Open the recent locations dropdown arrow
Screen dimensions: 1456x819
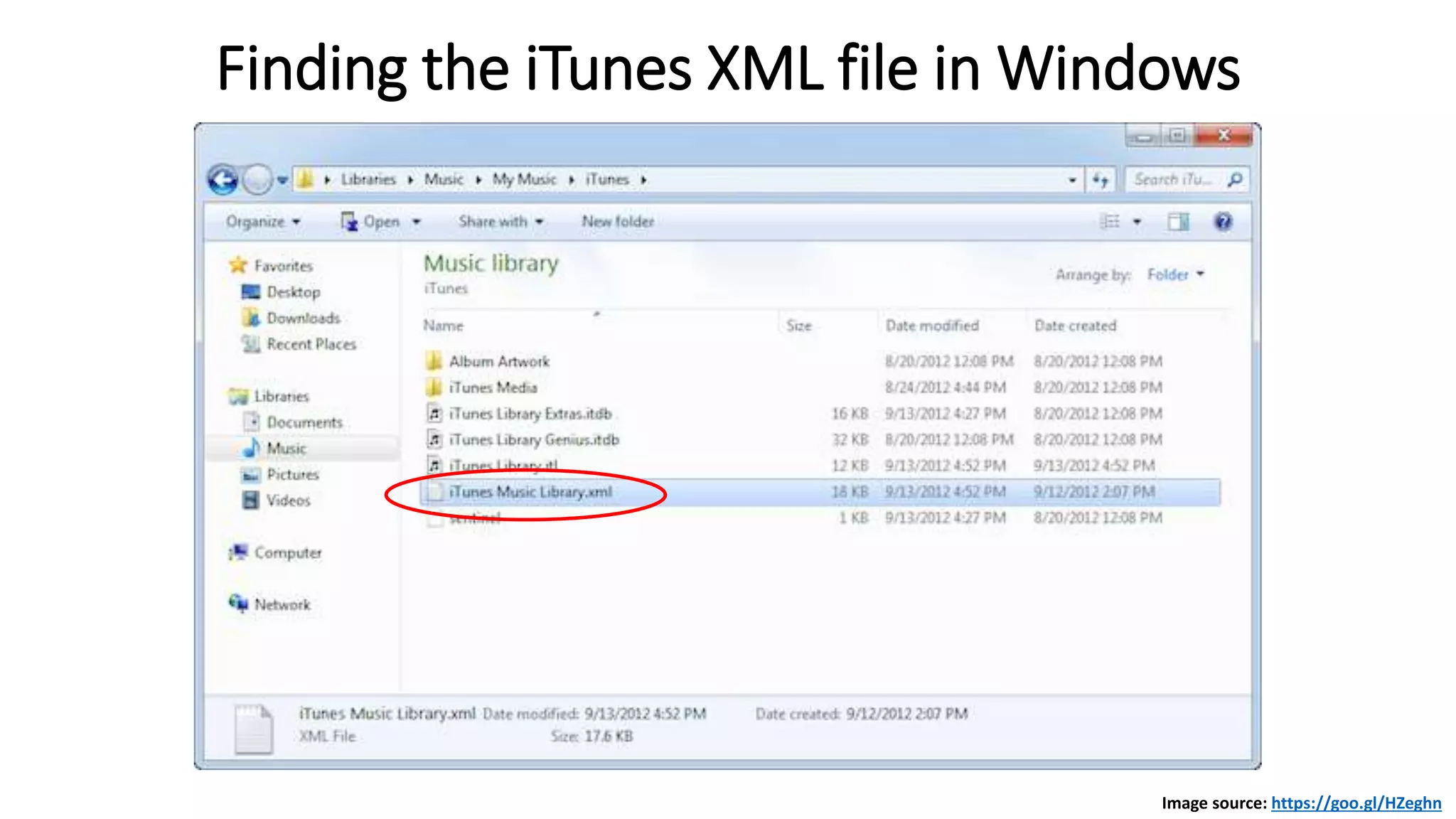point(282,180)
